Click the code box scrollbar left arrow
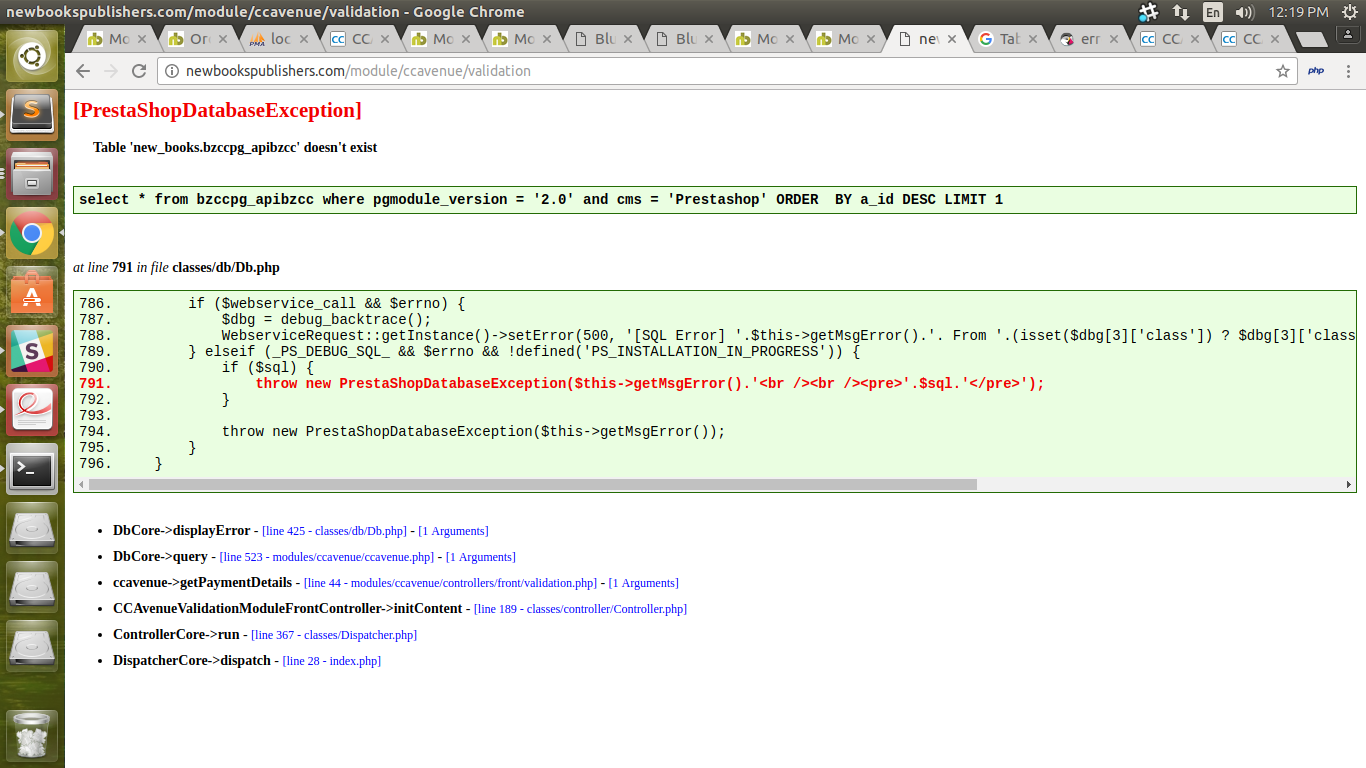Viewport: 1366px width, 768px height. tap(80, 484)
